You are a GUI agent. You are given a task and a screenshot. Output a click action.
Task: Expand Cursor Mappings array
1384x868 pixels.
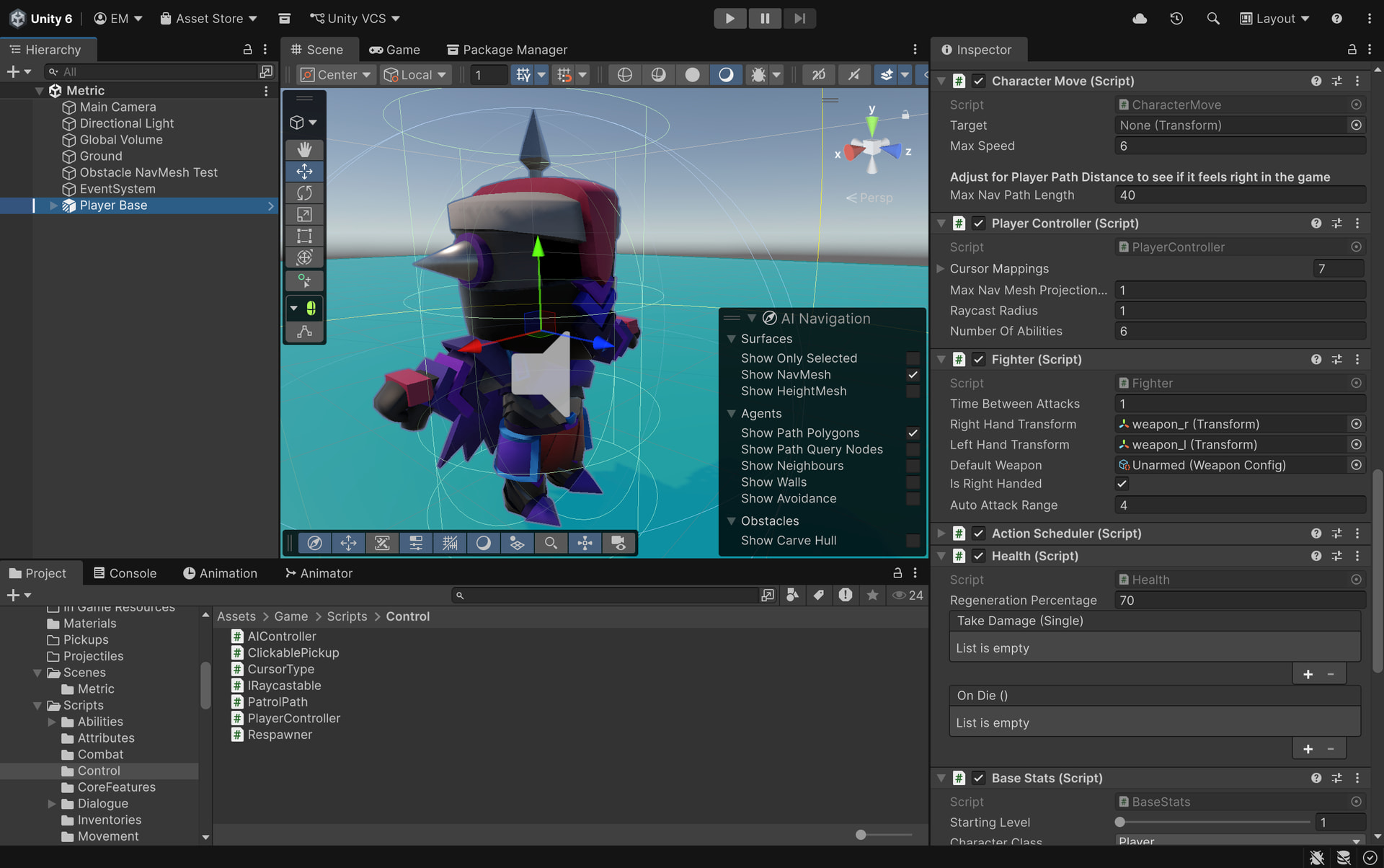(940, 268)
